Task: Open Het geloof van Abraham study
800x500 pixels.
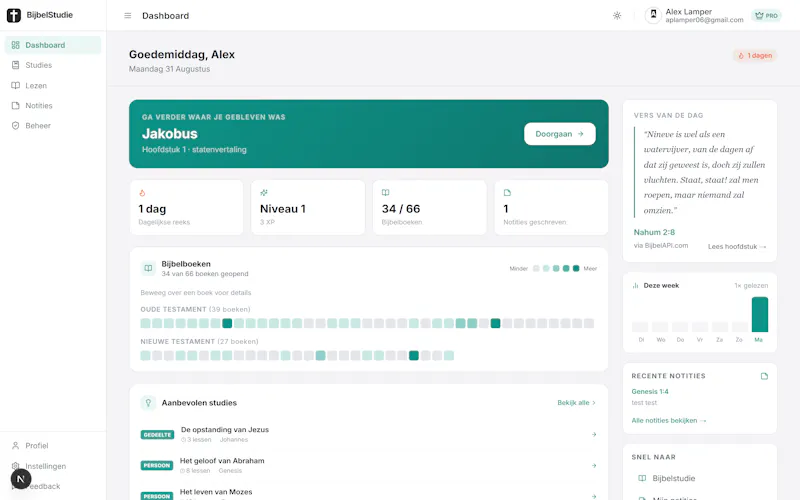Action: point(368,465)
